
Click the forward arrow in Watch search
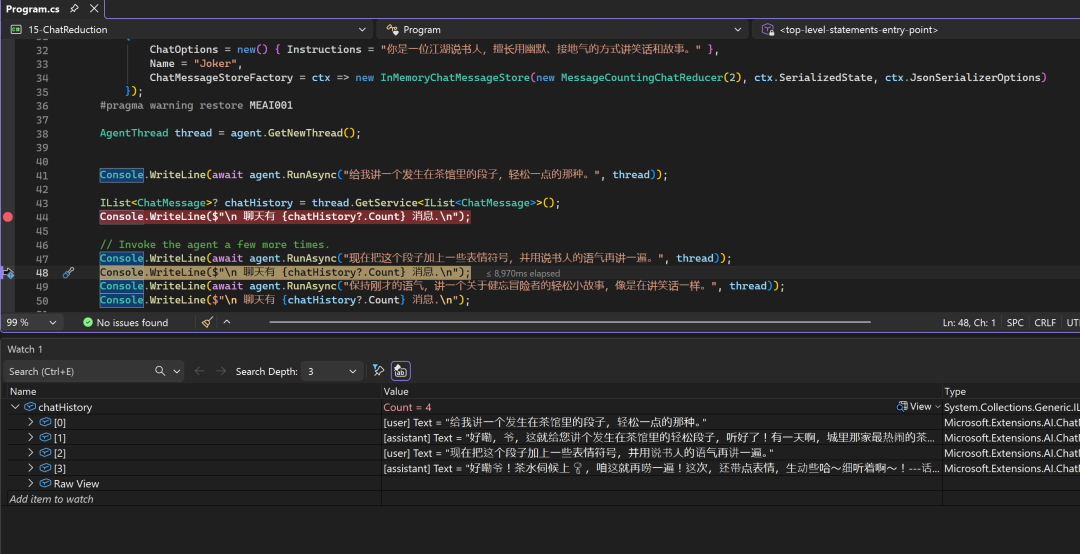tap(220, 371)
